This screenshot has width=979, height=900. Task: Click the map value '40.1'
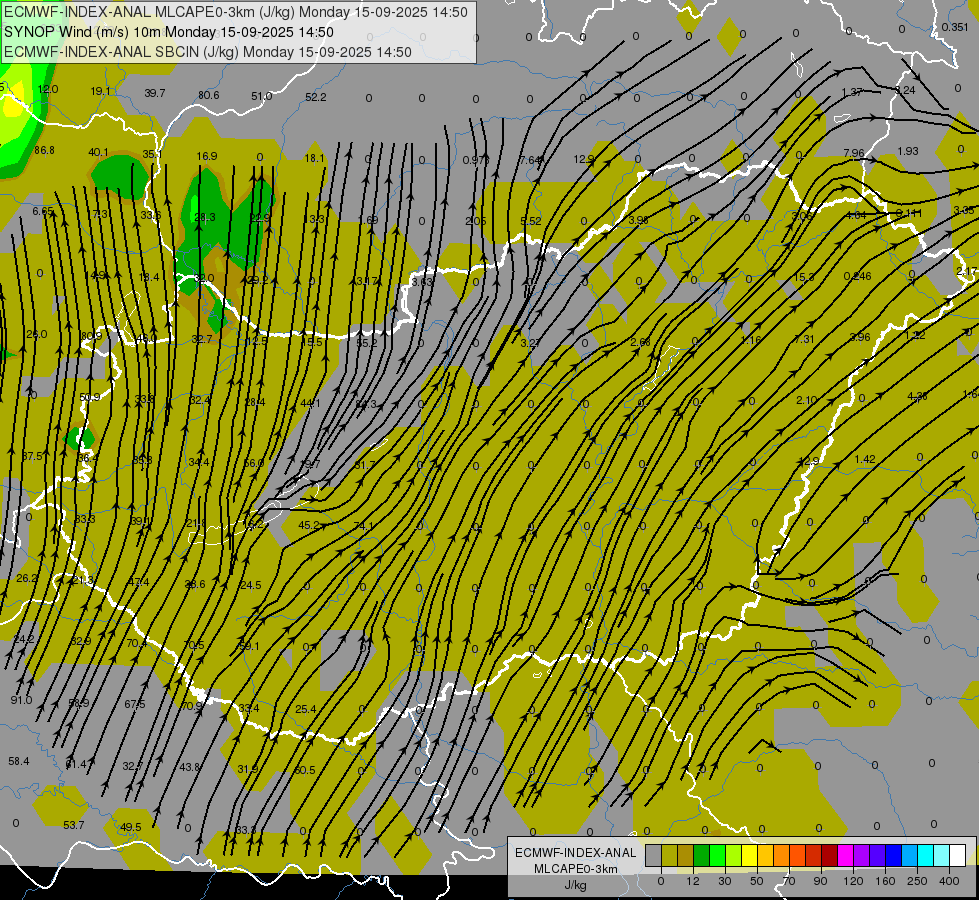click(99, 152)
